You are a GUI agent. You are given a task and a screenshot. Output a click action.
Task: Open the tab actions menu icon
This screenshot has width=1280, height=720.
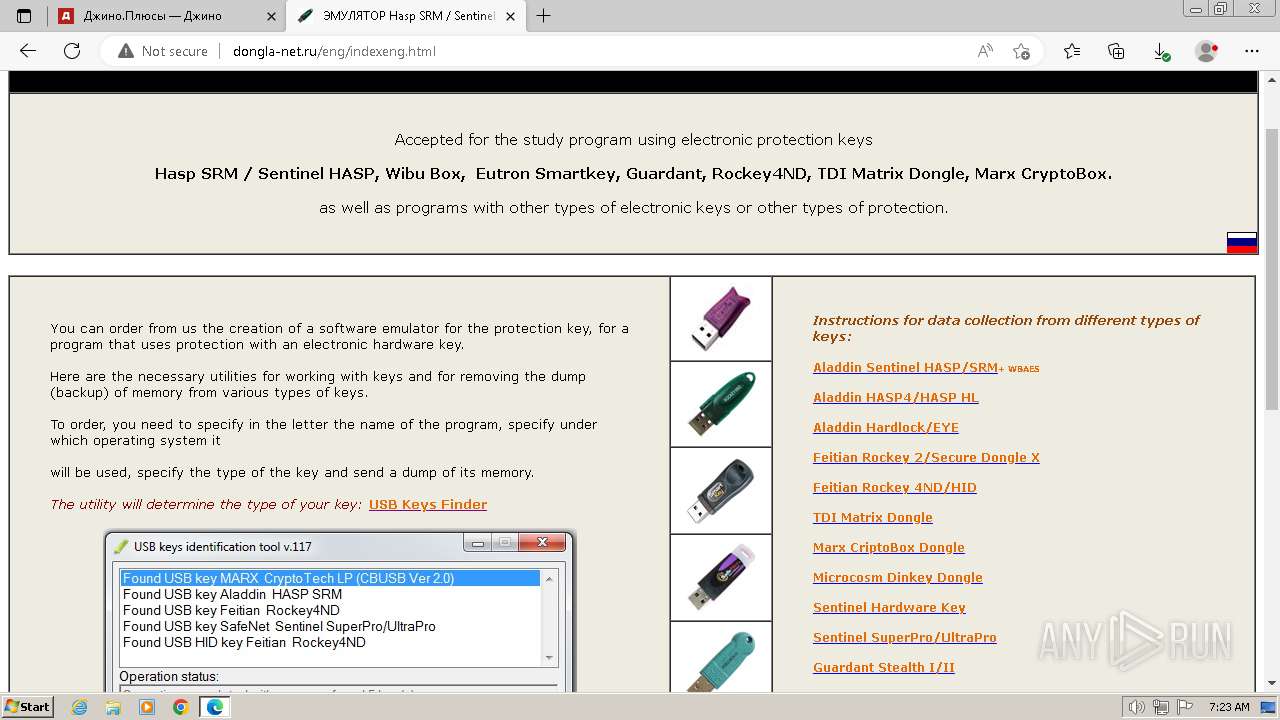(24, 16)
